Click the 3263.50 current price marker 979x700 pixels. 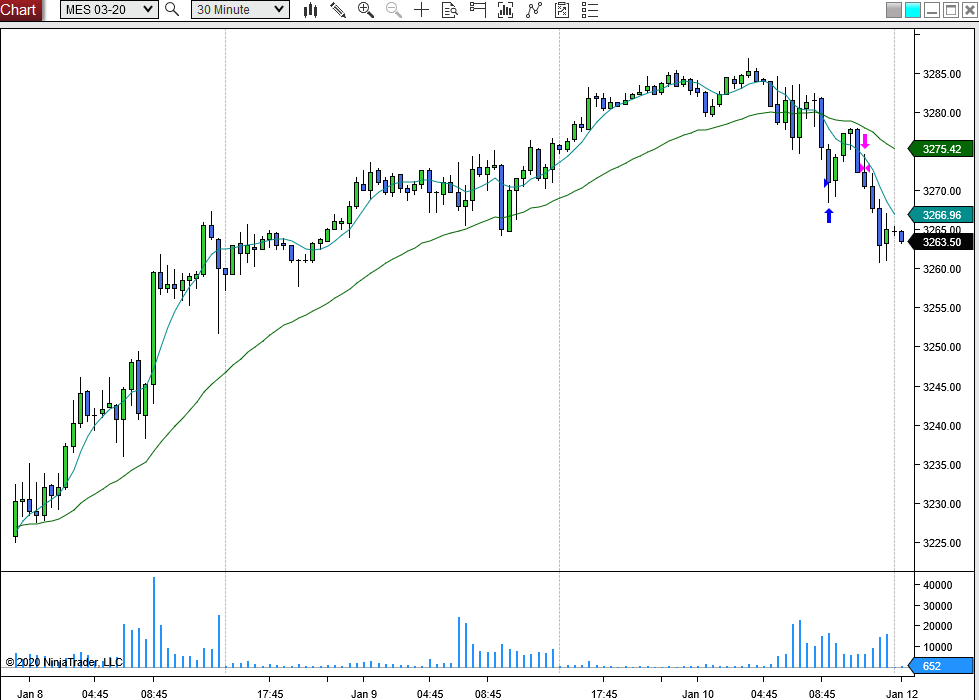[x=942, y=242]
